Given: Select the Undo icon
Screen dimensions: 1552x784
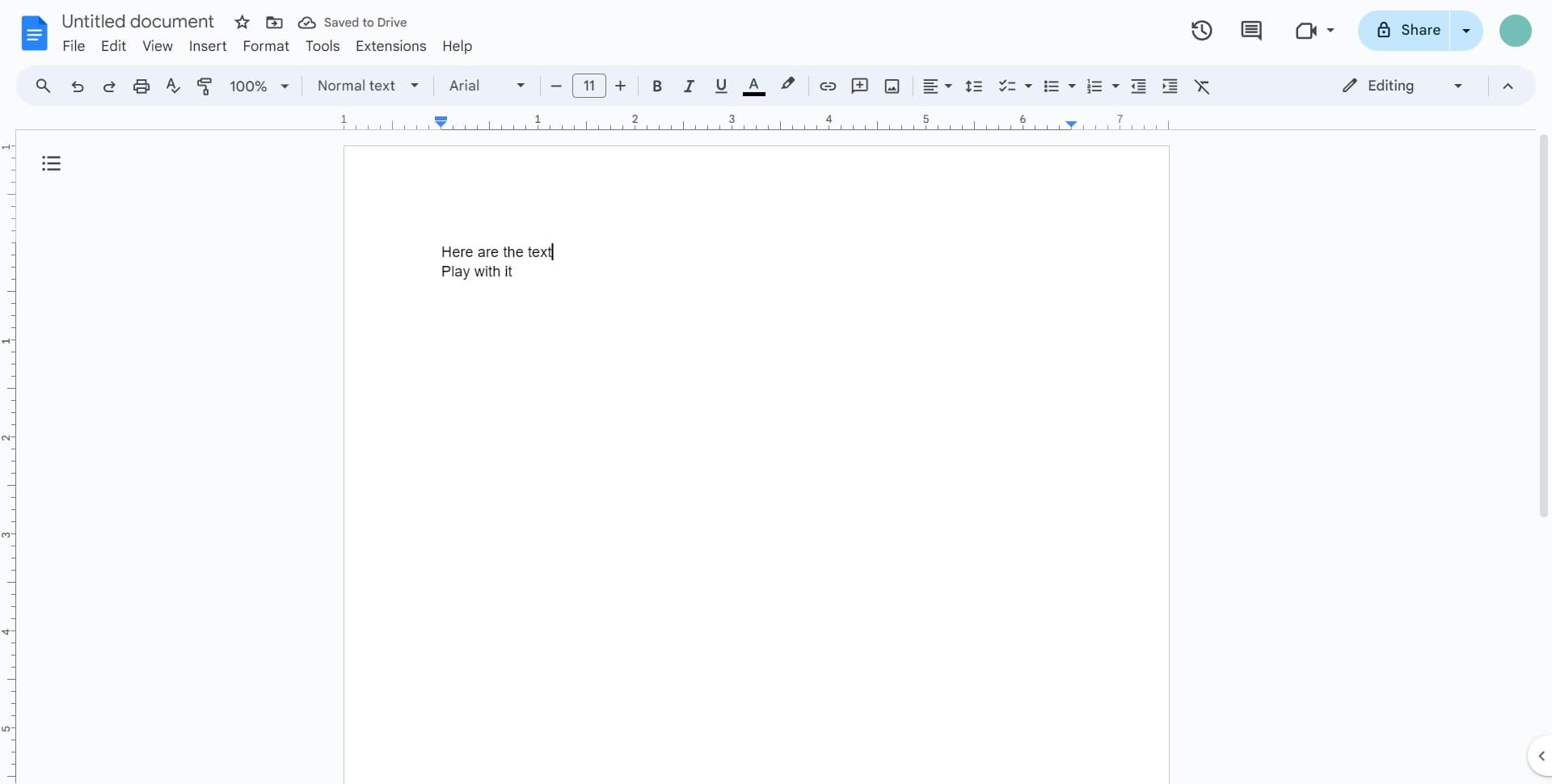Looking at the screenshot, I should [x=77, y=86].
